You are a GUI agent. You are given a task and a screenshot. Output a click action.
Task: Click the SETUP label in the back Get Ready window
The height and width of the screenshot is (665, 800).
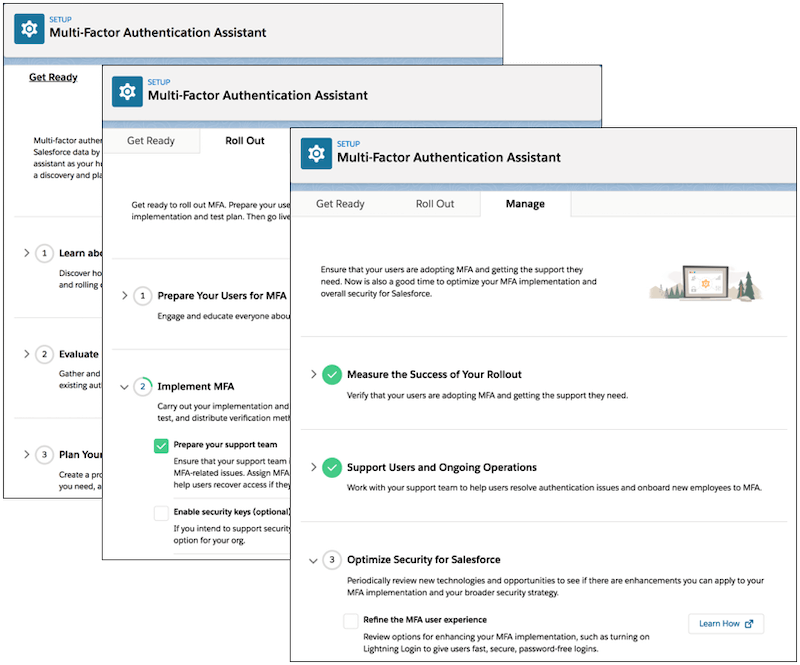[61, 19]
